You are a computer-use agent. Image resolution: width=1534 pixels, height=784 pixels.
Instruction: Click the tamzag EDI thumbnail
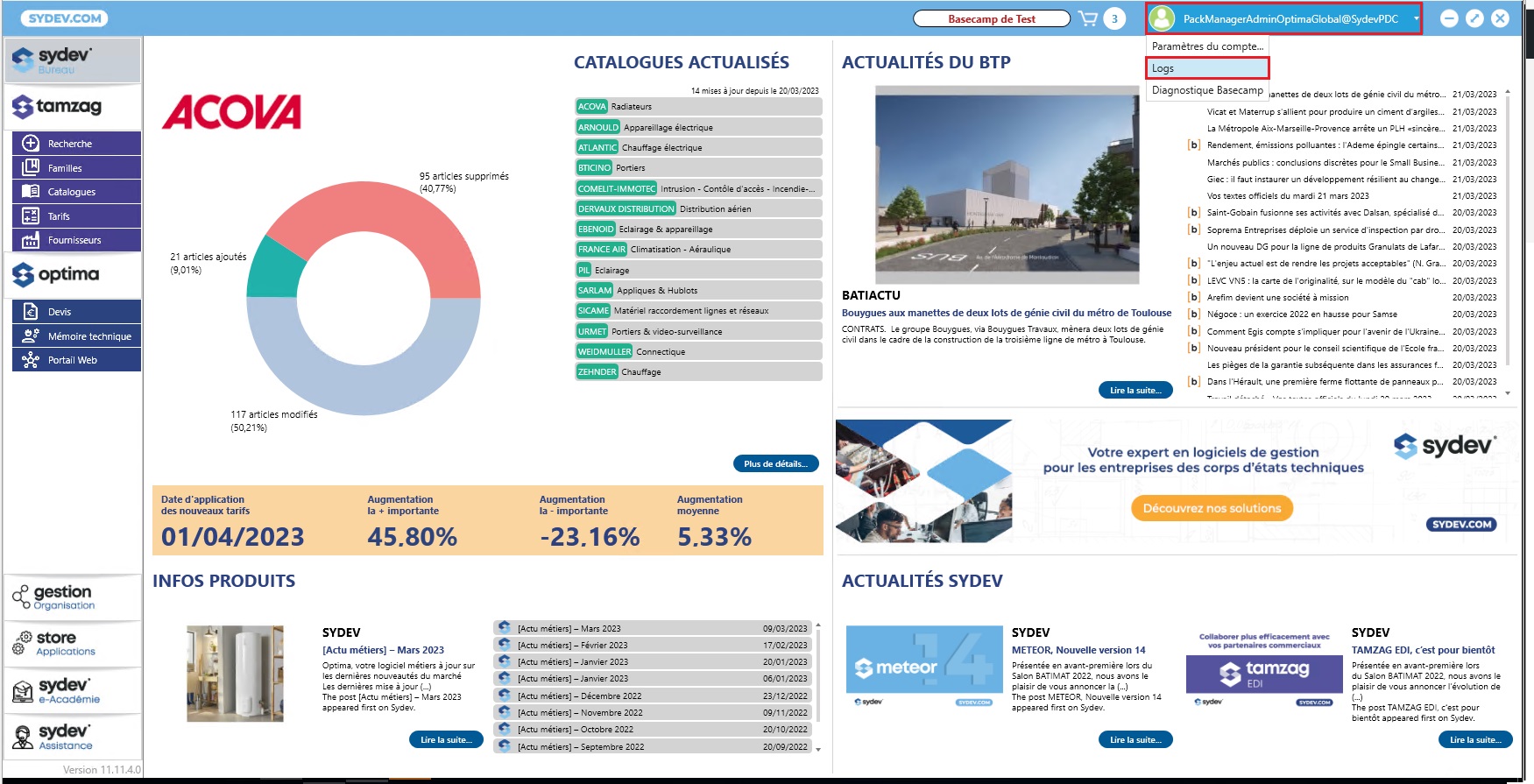1264,667
